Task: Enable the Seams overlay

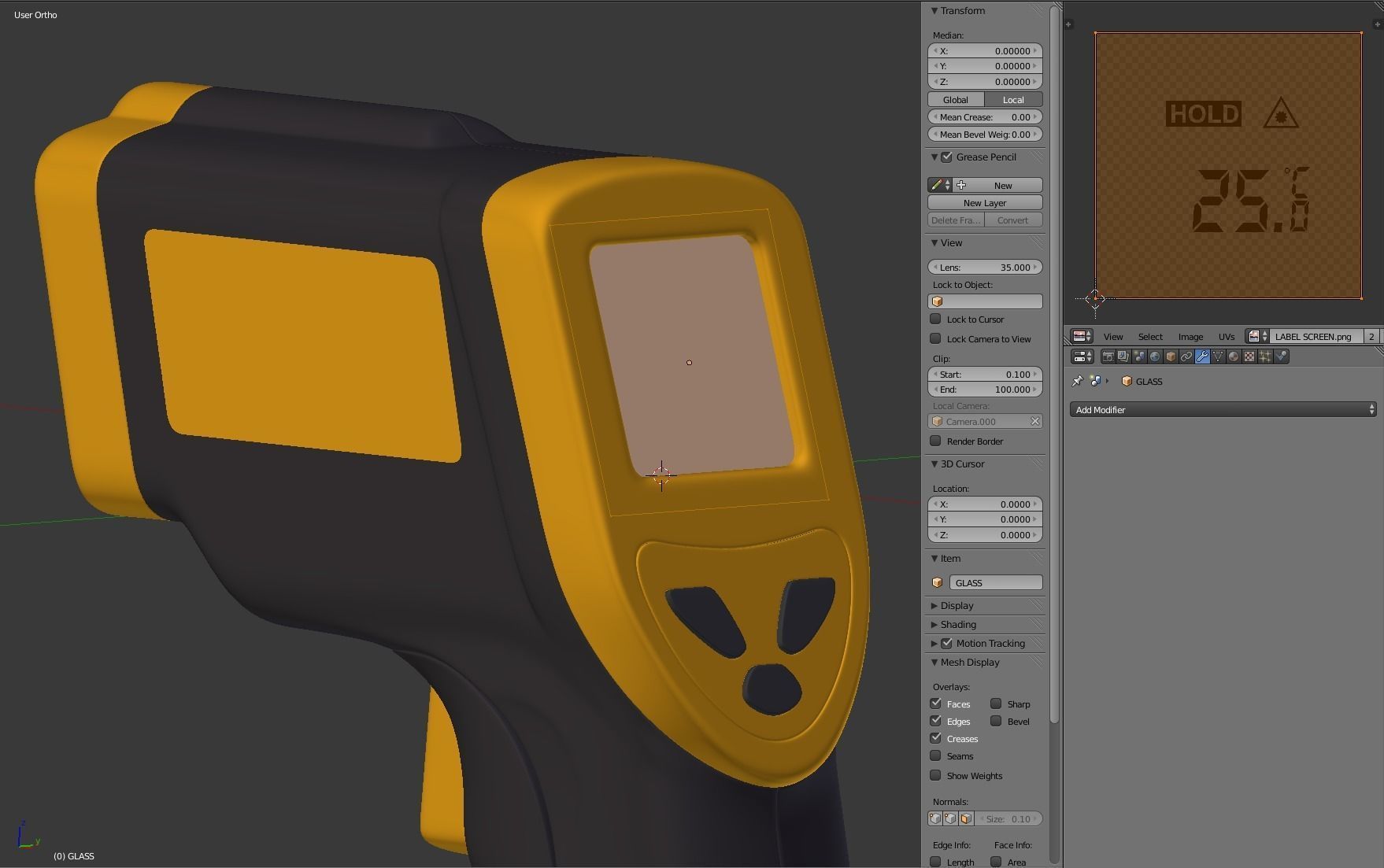Action: [x=935, y=755]
